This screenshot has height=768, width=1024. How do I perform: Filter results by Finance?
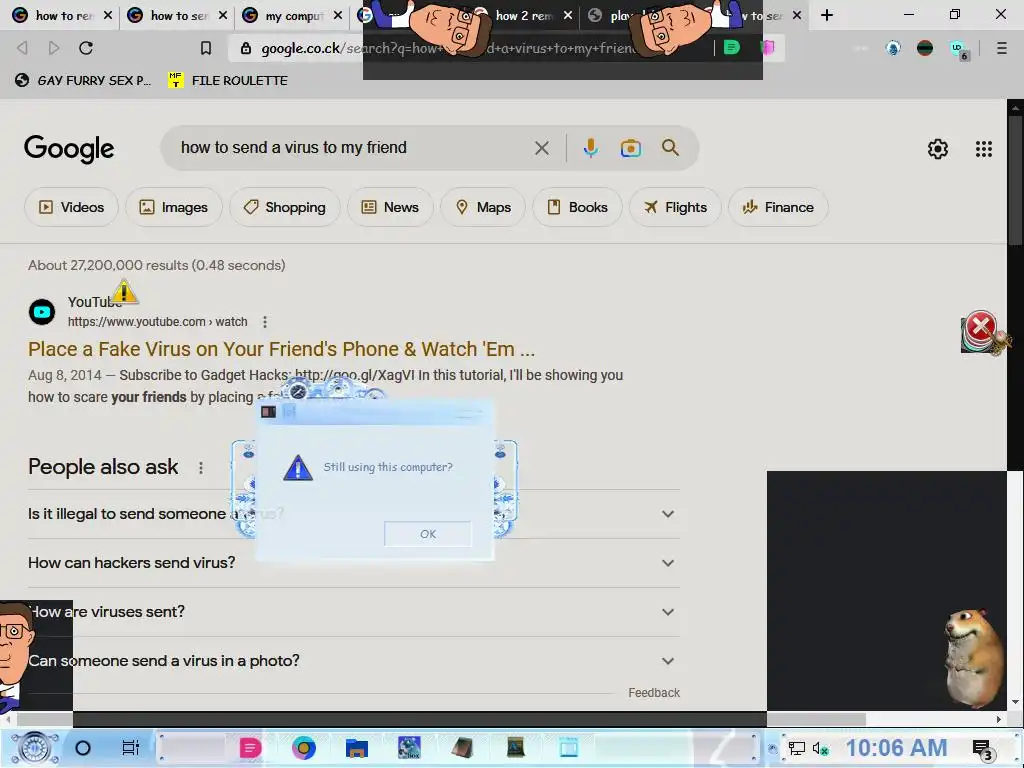[x=778, y=207]
